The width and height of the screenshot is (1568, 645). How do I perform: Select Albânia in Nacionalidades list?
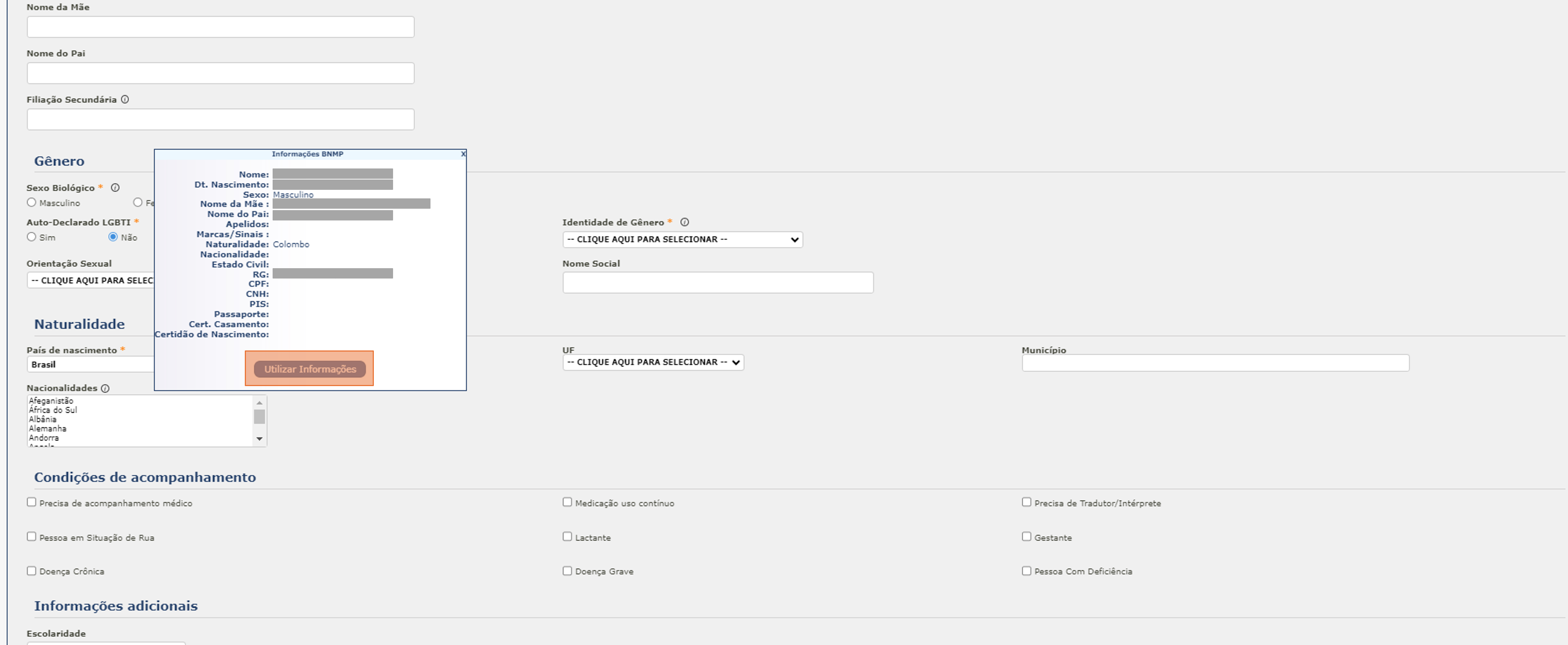[140, 419]
